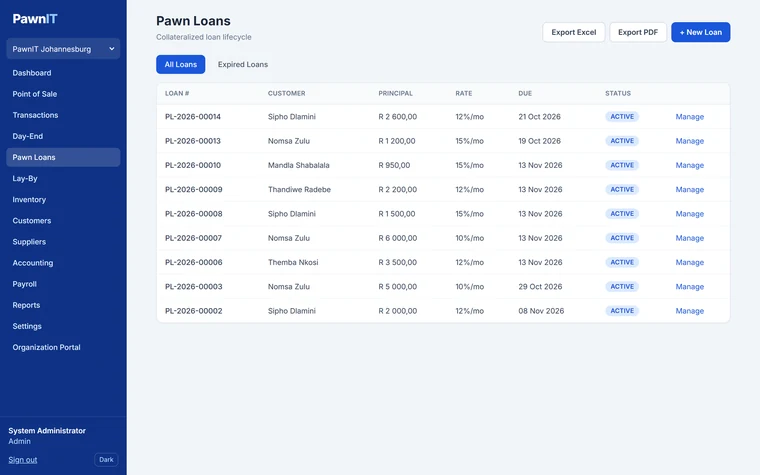The height and width of the screenshot is (475, 760).
Task: Manage loan PL-2026-00003
Action: pyautogui.click(x=690, y=286)
